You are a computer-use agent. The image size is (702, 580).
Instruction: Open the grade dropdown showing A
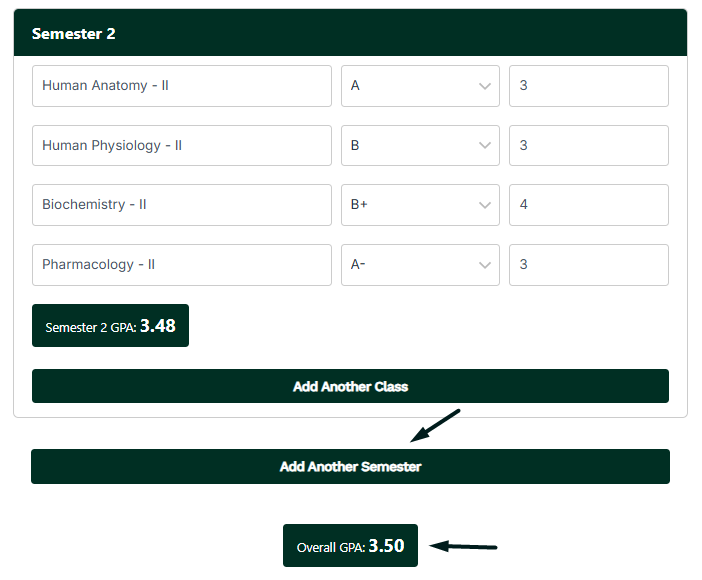click(420, 86)
